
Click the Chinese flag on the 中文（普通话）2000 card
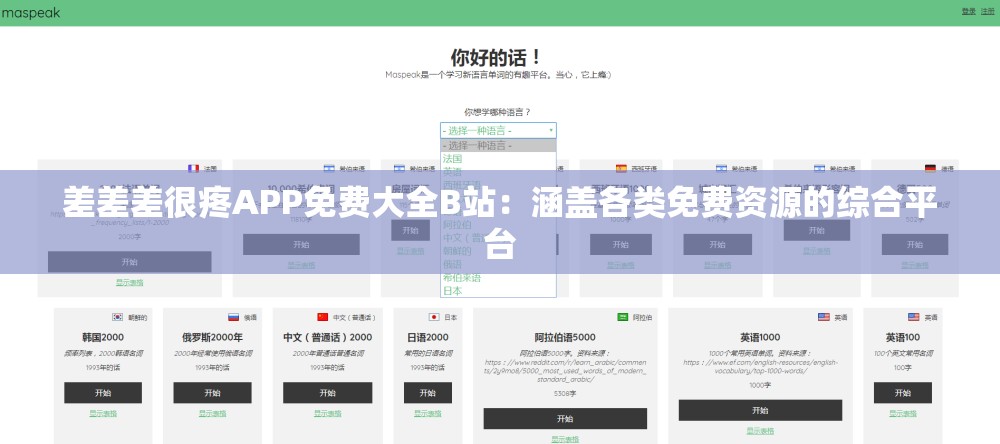coord(323,317)
